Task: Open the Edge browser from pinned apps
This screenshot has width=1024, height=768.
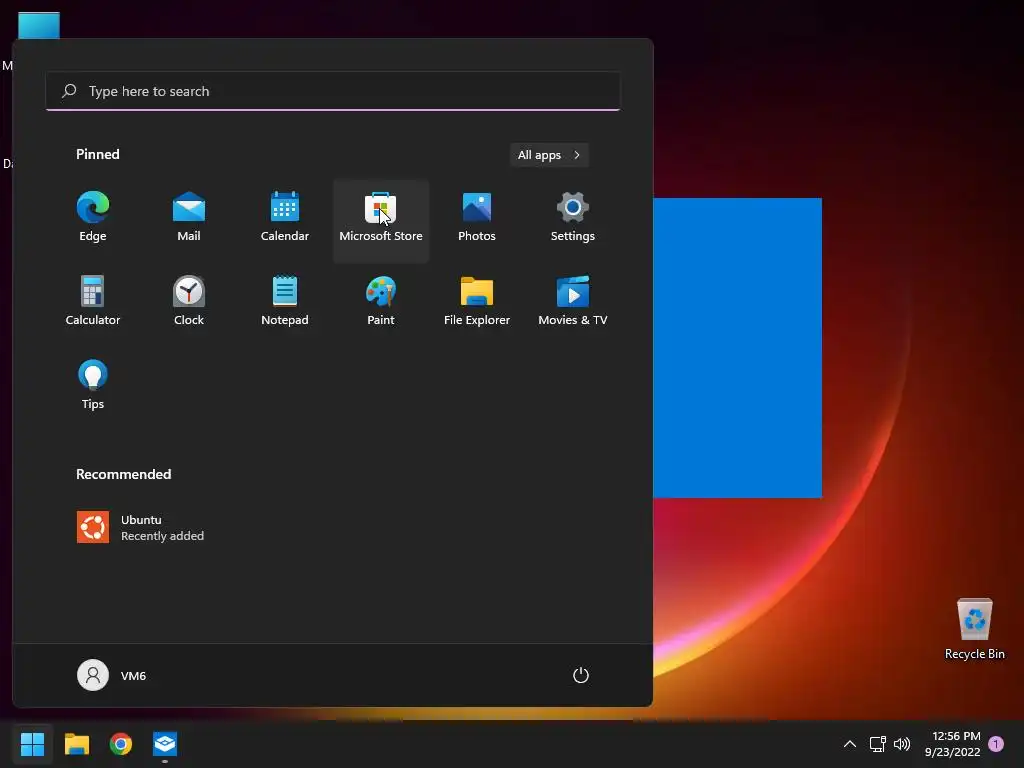Action: (93, 218)
